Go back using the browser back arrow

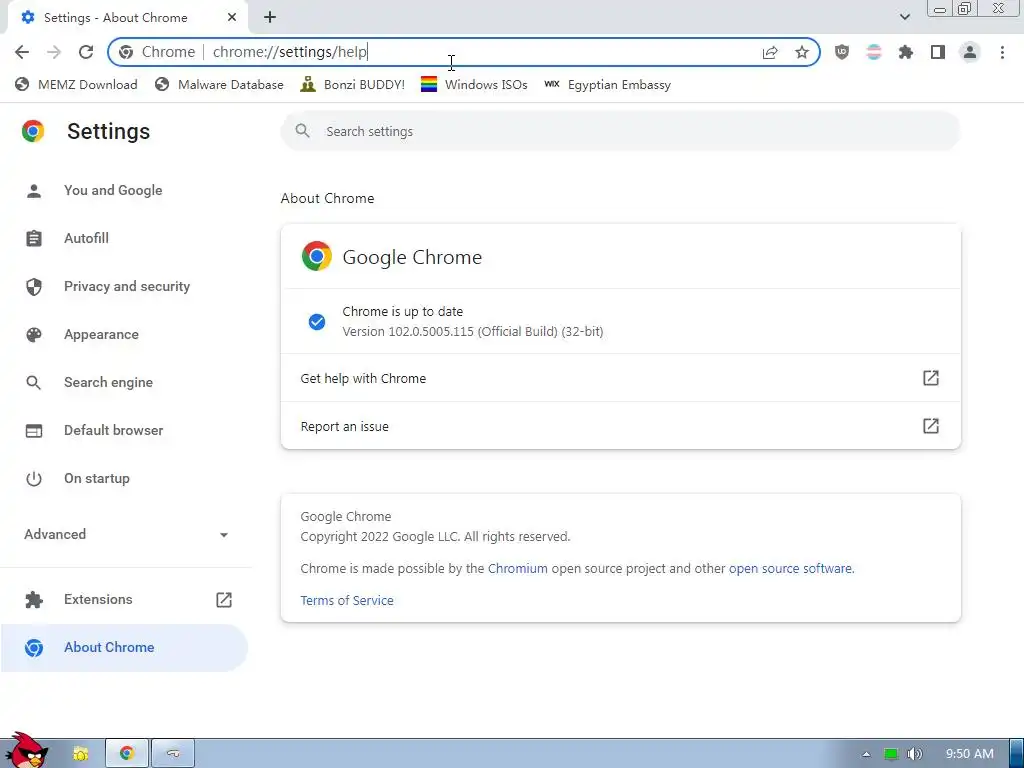tap(22, 52)
